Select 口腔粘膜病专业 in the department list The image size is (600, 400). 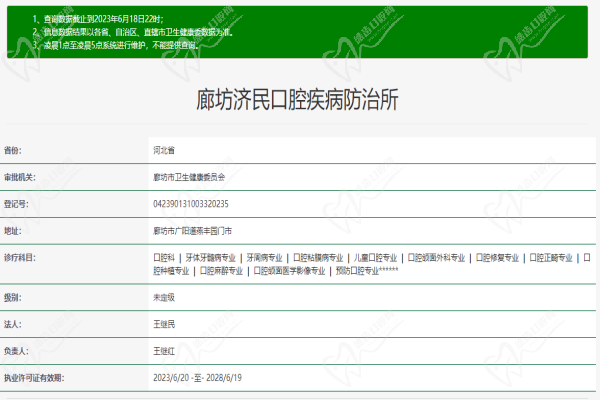(x=318, y=258)
